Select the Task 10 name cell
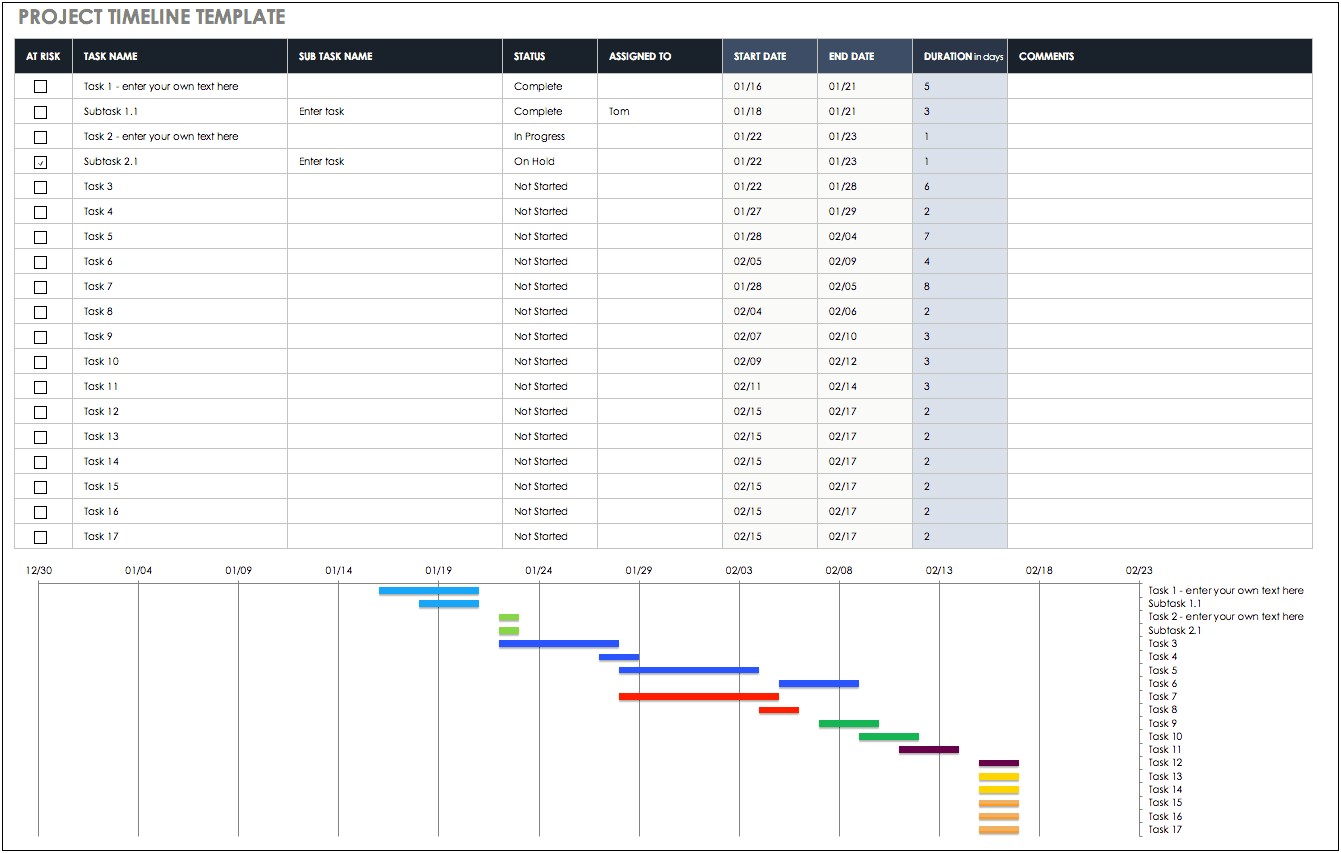The image size is (1341, 853). click(180, 361)
